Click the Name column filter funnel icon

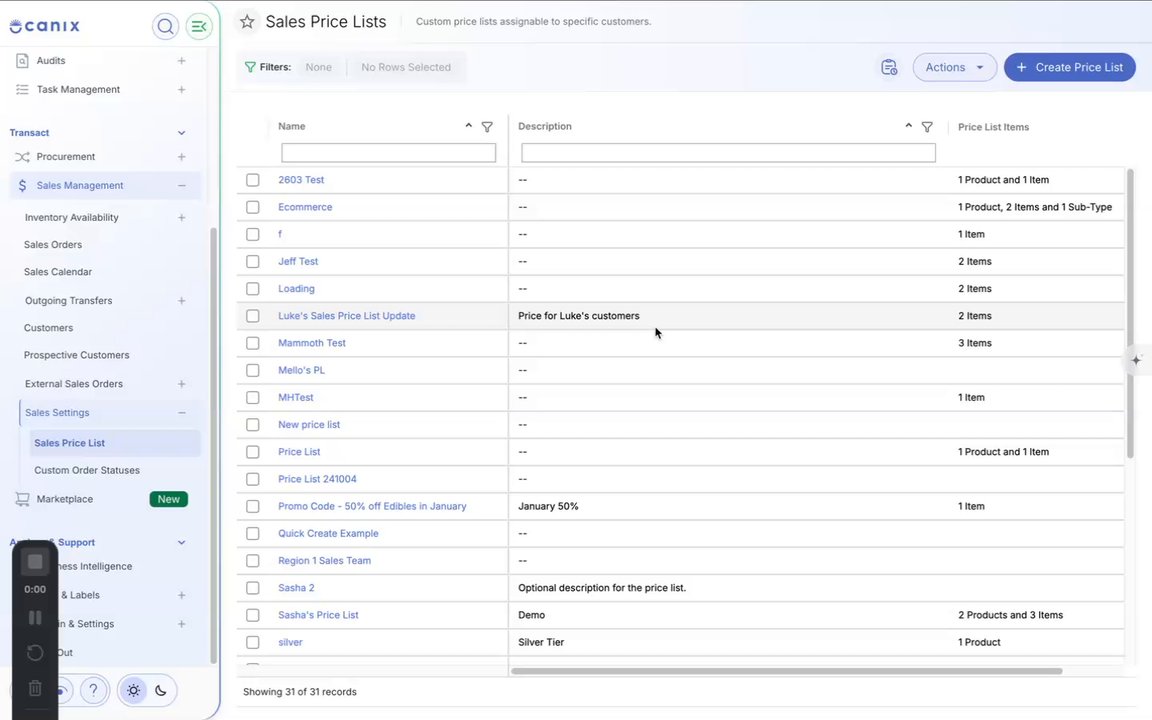coord(487,127)
